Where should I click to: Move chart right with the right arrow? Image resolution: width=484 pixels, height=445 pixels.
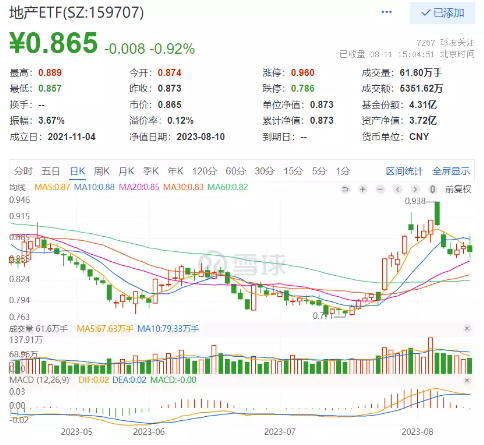point(415,189)
